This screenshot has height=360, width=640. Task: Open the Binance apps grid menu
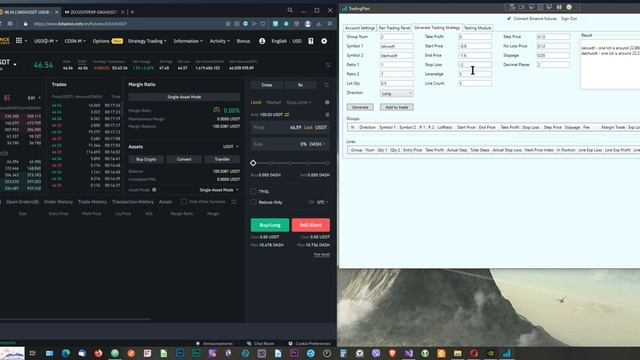click(x=19, y=41)
